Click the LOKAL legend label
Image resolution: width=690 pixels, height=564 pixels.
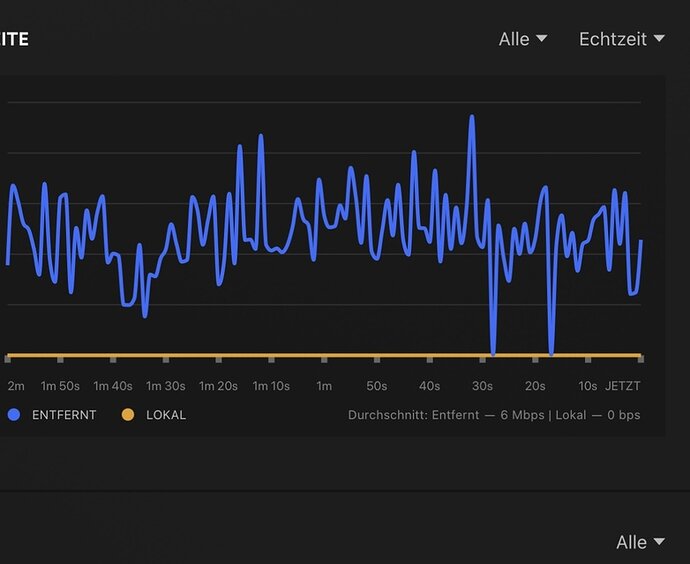166,415
